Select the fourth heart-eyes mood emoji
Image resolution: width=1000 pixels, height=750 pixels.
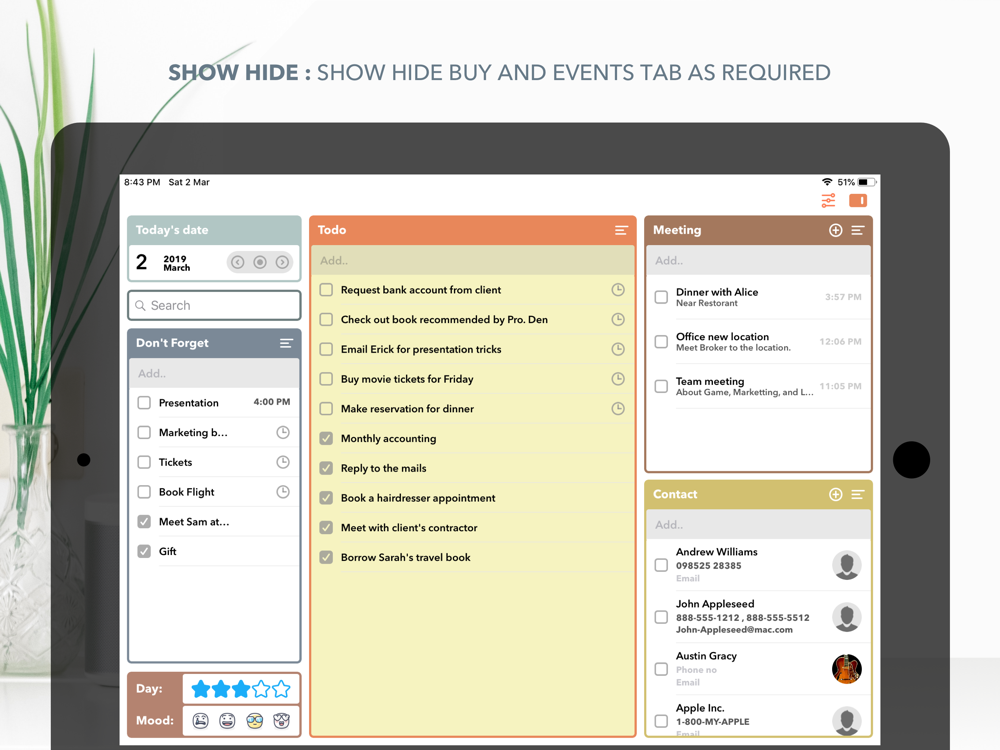pos(281,721)
